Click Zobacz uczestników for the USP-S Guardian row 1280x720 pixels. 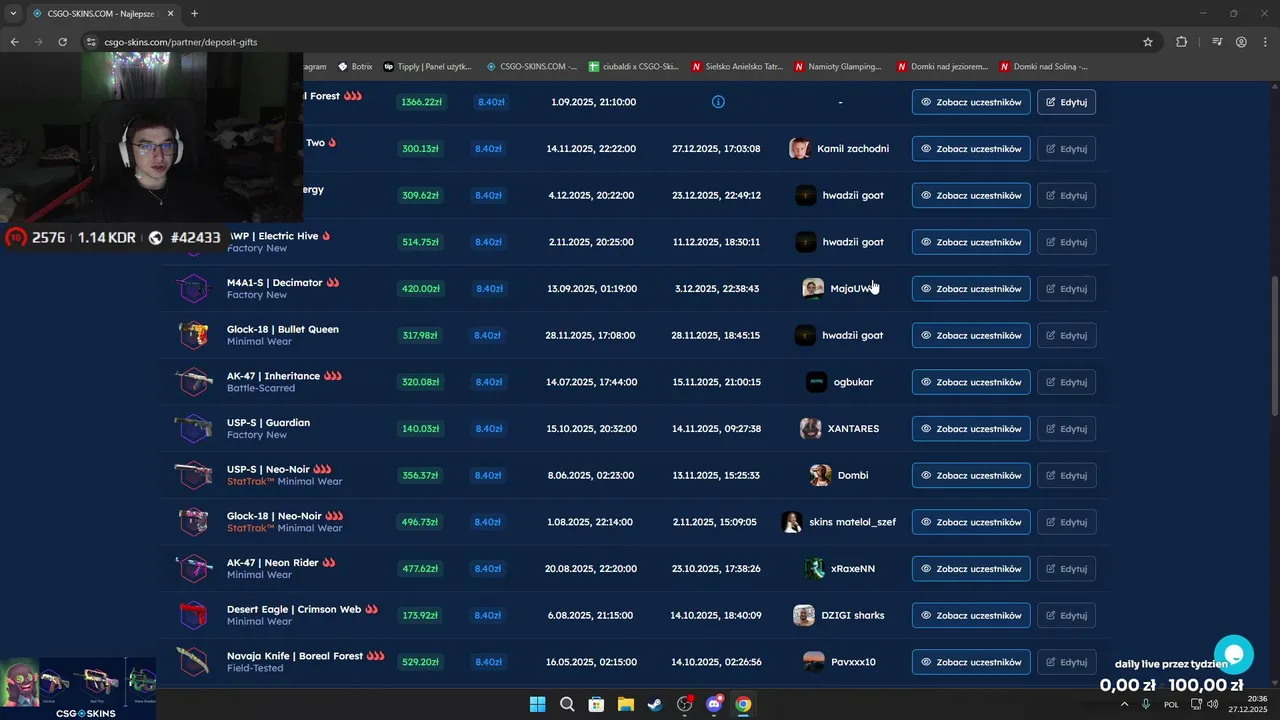pos(971,429)
